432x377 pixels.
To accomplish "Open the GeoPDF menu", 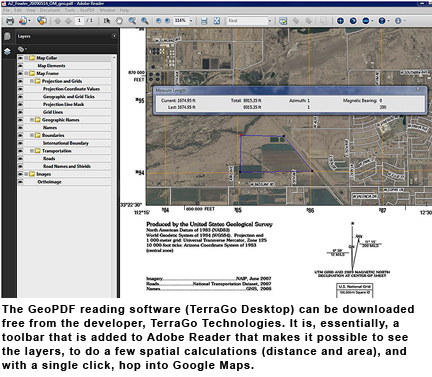I will pos(87,10).
